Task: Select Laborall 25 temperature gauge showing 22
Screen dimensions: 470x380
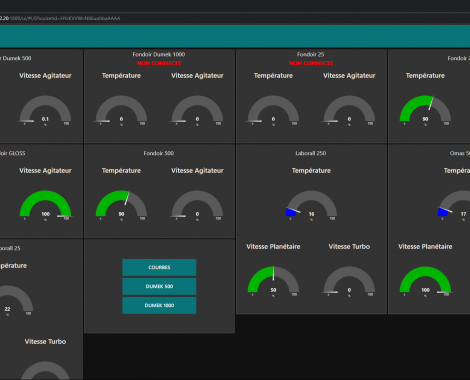Action: click(x=17, y=301)
